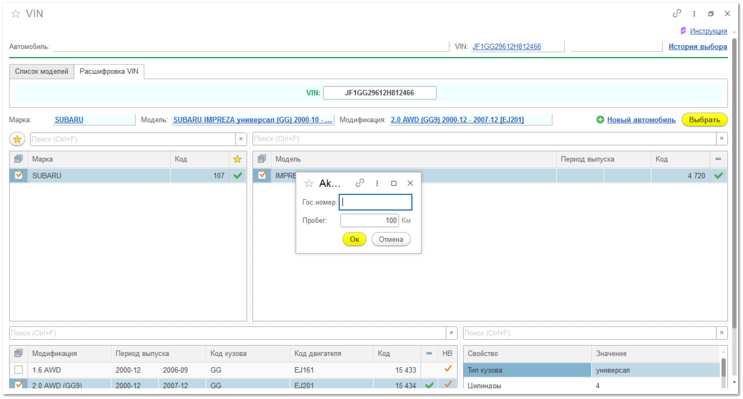
Task: Sort by Период выпуска in model table
Action: [x=603, y=159]
